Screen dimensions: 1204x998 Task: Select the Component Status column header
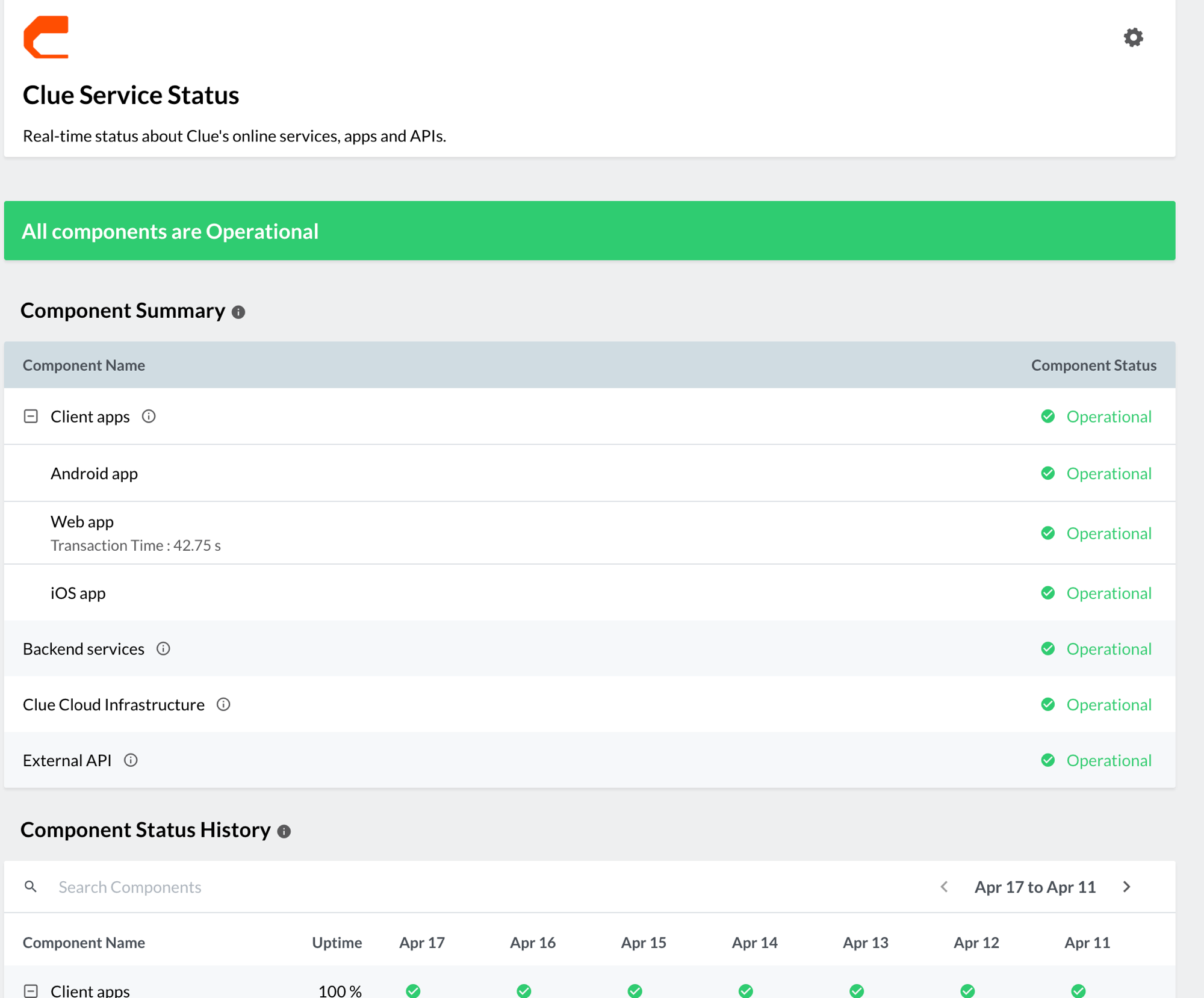coord(1093,365)
